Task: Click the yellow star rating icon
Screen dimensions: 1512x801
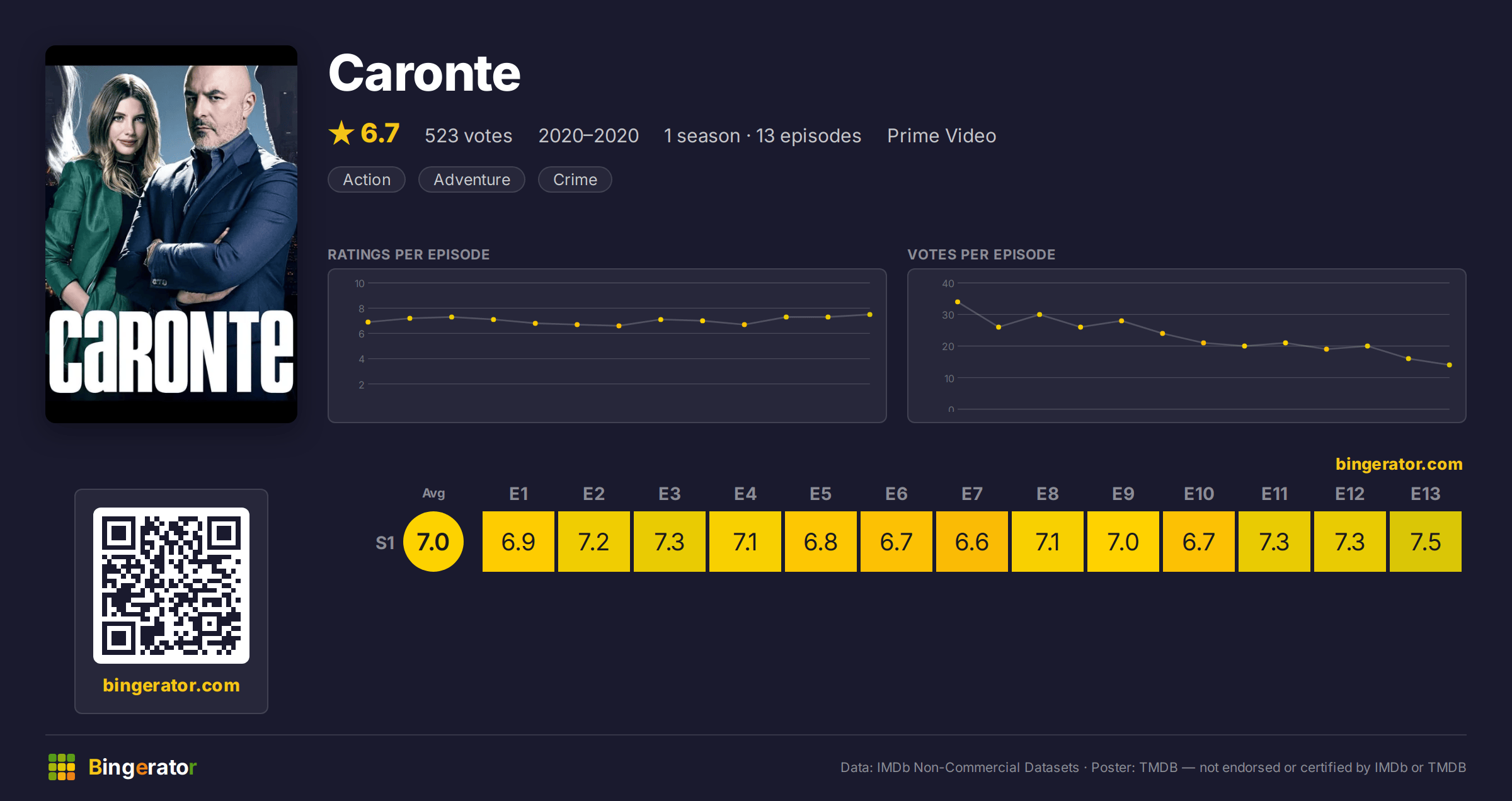Action: (x=341, y=133)
